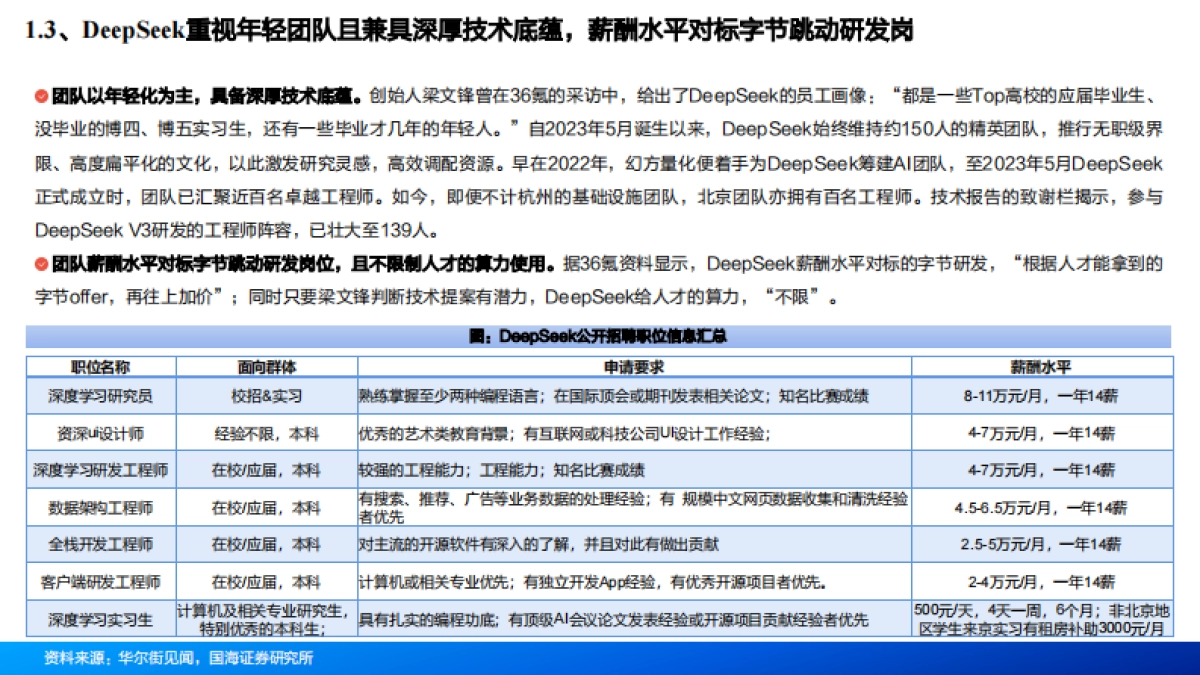Screen dimensions: 1200x675
Task: Click the 深度学习研发工程师 cell
Action: (x=103, y=469)
